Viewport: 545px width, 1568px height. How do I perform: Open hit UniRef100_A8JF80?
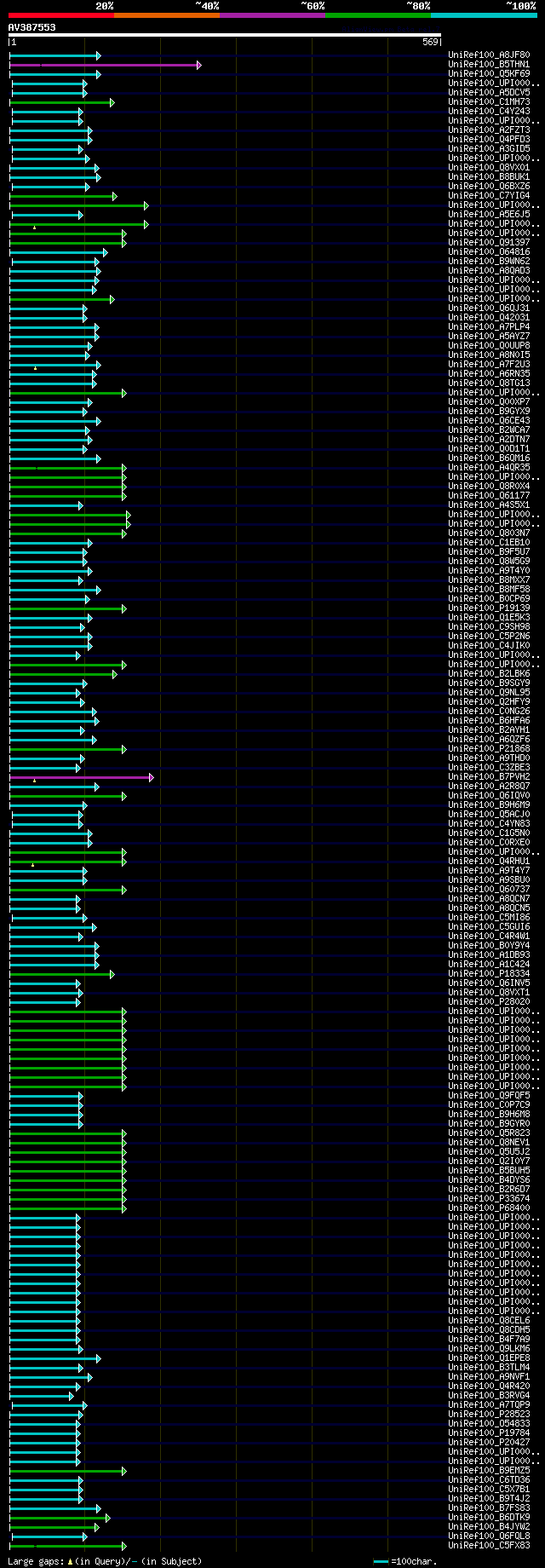point(489,55)
